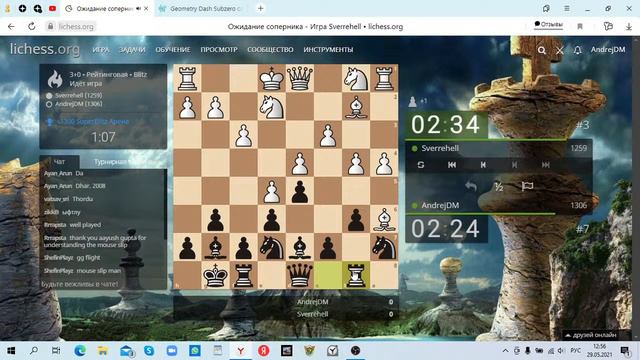This screenshot has width=640, height=360.
Task: Click the chat message input field
Action: (x=103, y=284)
